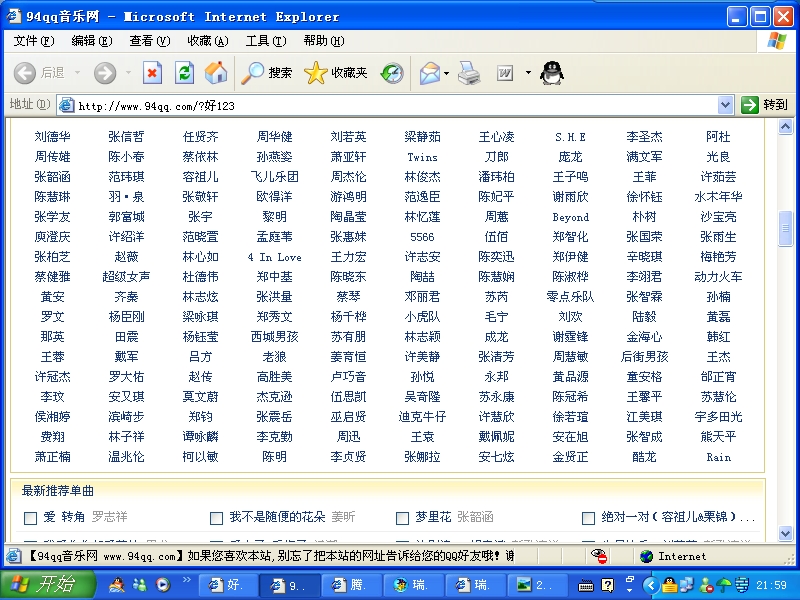Open the Mail button dropdown arrow
This screenshot has height=600, width=800.
(x=446, y=73)
